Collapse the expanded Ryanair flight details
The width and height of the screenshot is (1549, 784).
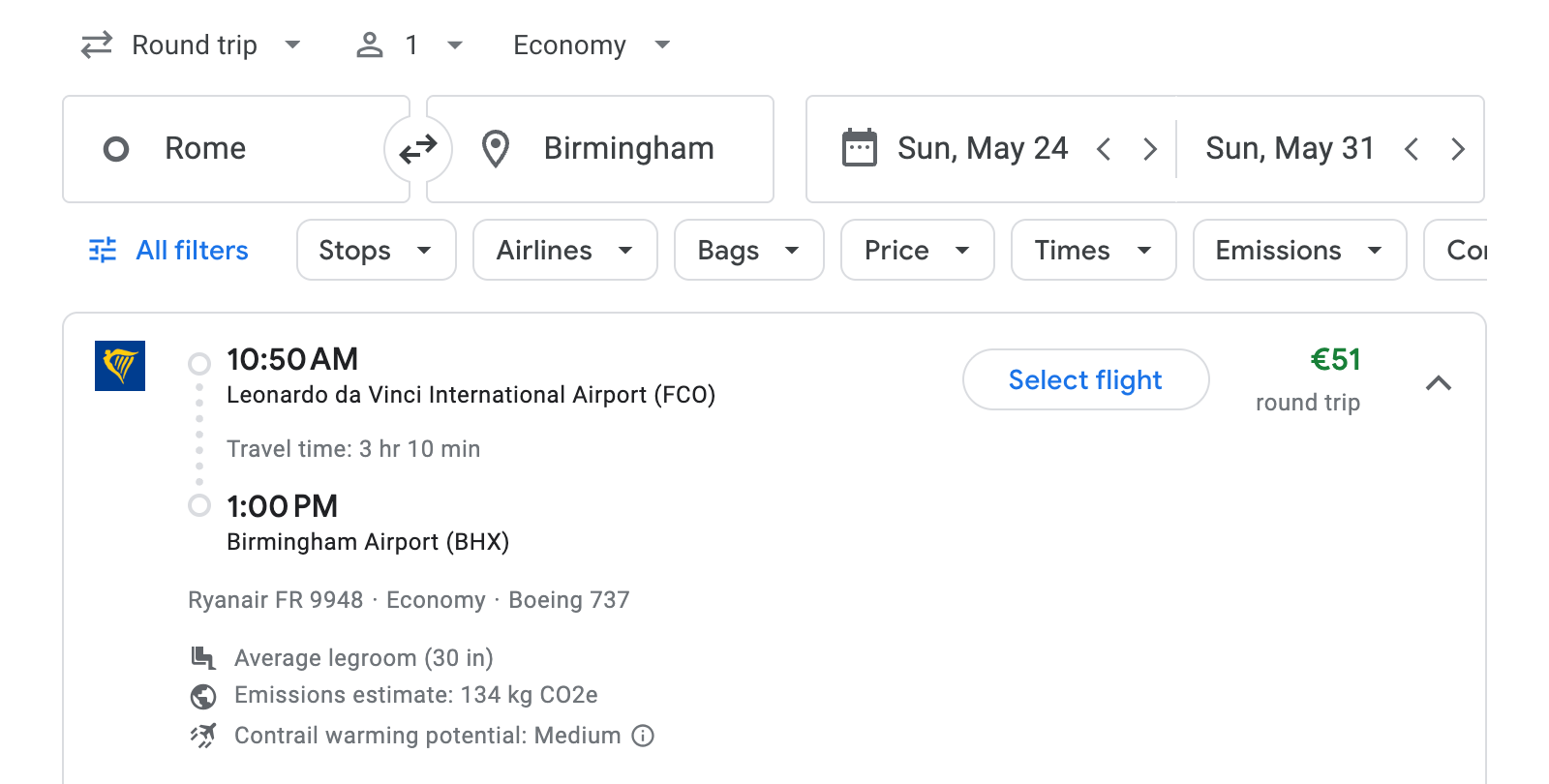pyautogui.click(x=1440, y=383)
